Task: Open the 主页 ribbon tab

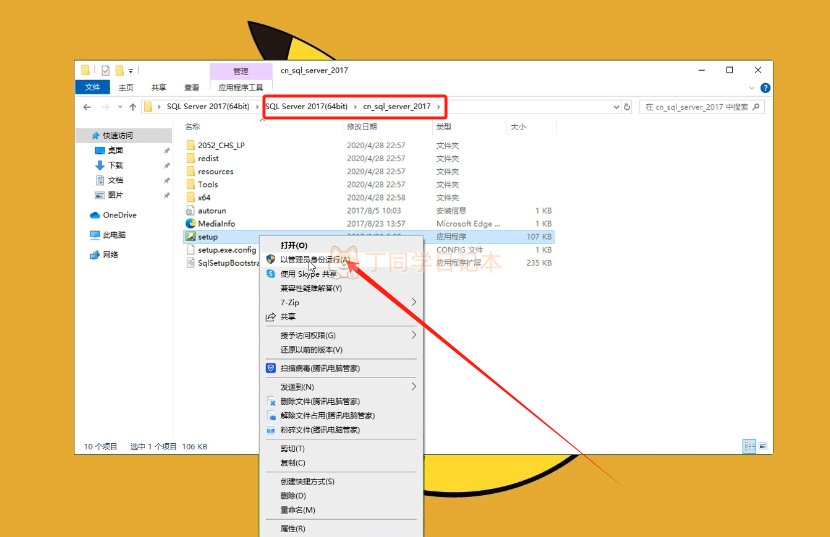Action: point(126,87)
